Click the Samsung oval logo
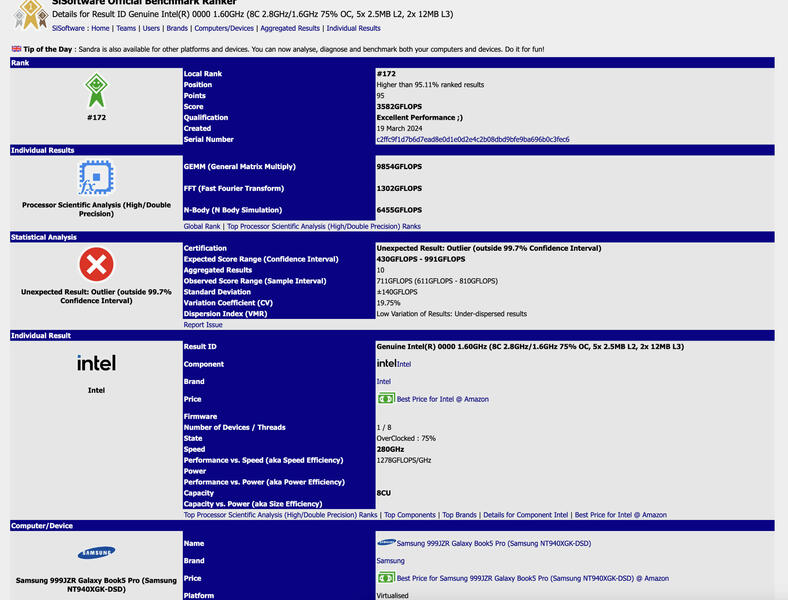The height and width of the screenshot is (600, 788). pyautogui.click(x=96, y=553)
